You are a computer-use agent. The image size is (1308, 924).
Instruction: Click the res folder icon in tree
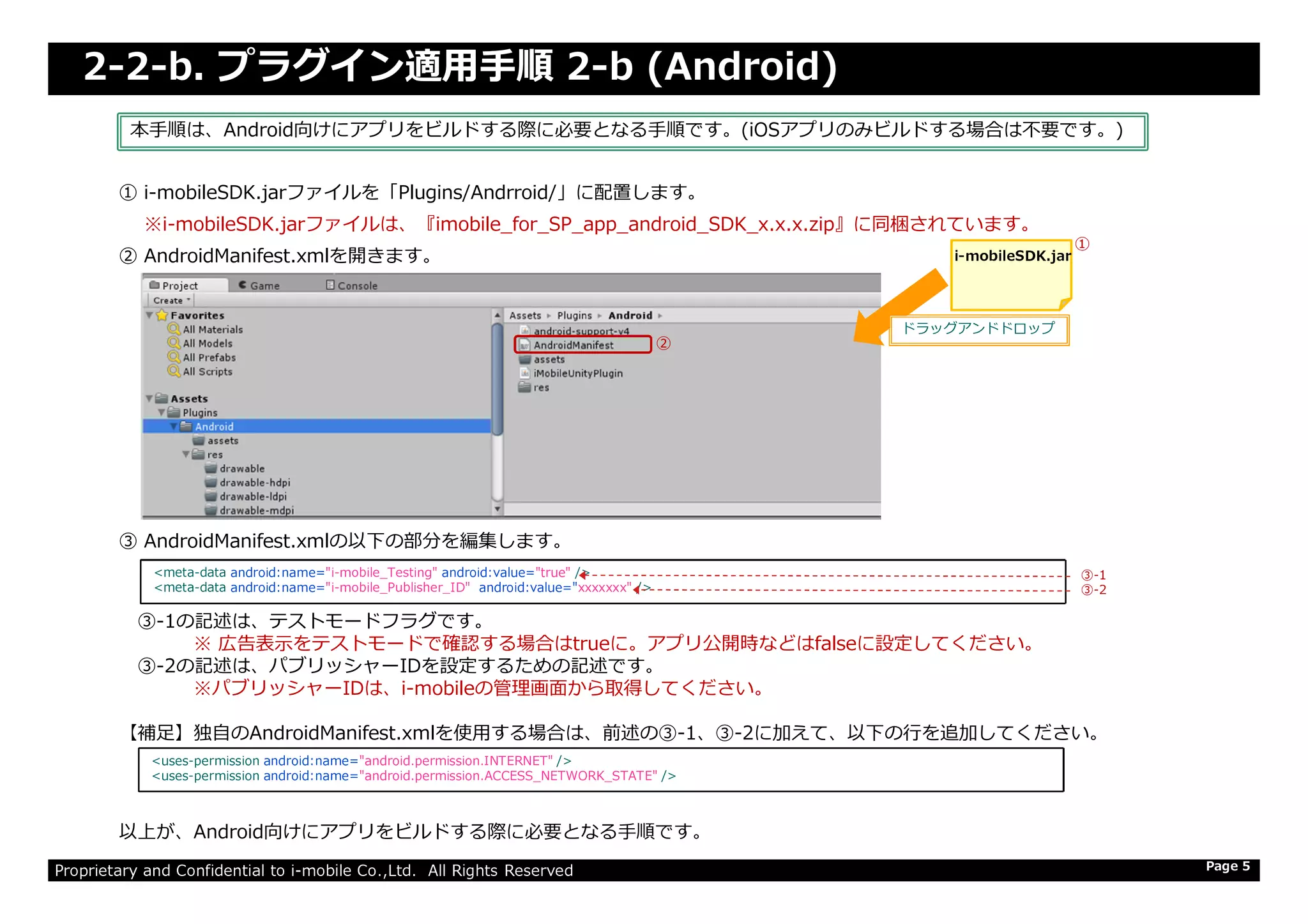click(x=199, y=454)
